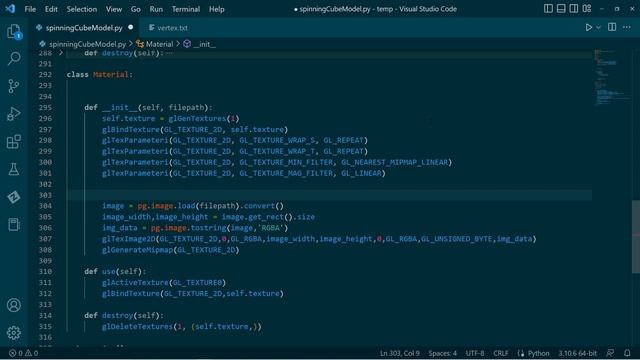640x360 pixels.
Task: Open the editor More Actions menu
Action: point(627,27)
